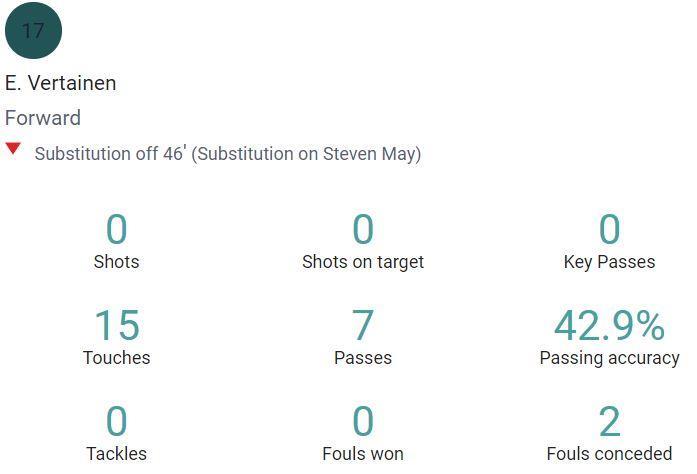The width and height of the screenshot is (697, 474).
Task: Click the 42.9% passing accuracy value
Action: click(609, 325)
